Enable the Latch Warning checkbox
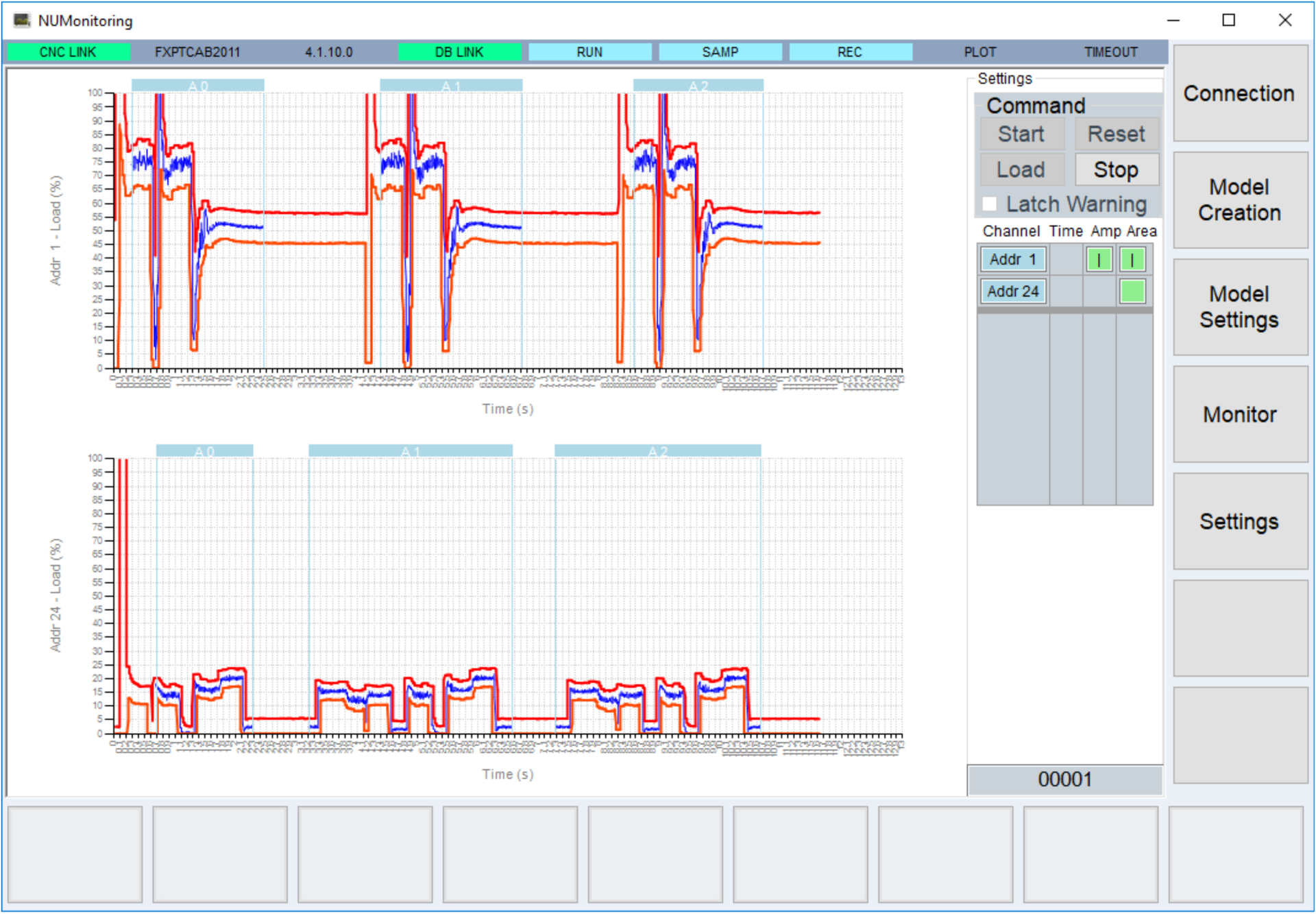 [989, 204]
